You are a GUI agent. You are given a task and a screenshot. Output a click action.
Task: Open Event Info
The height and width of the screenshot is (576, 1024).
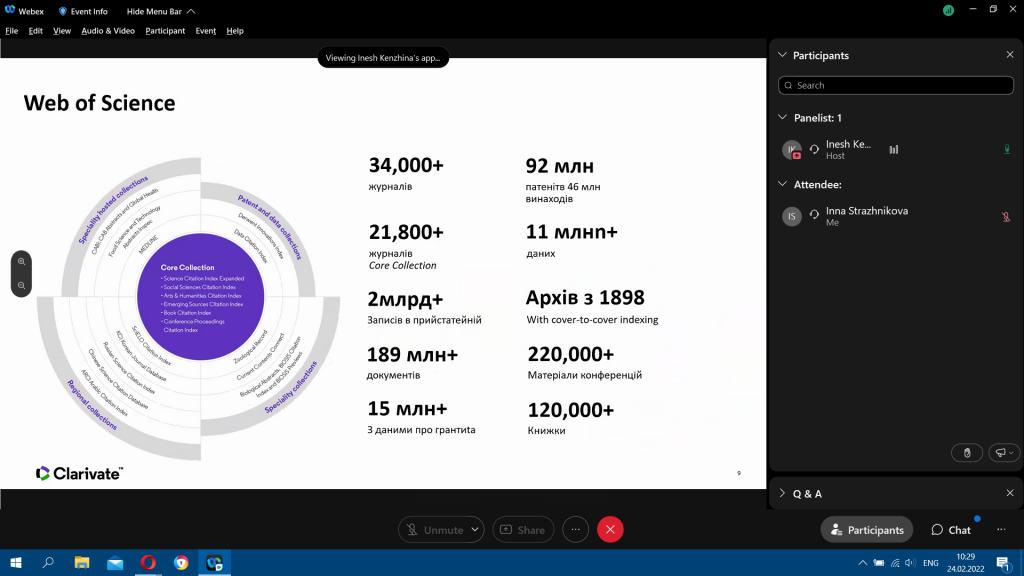point(83,11)
